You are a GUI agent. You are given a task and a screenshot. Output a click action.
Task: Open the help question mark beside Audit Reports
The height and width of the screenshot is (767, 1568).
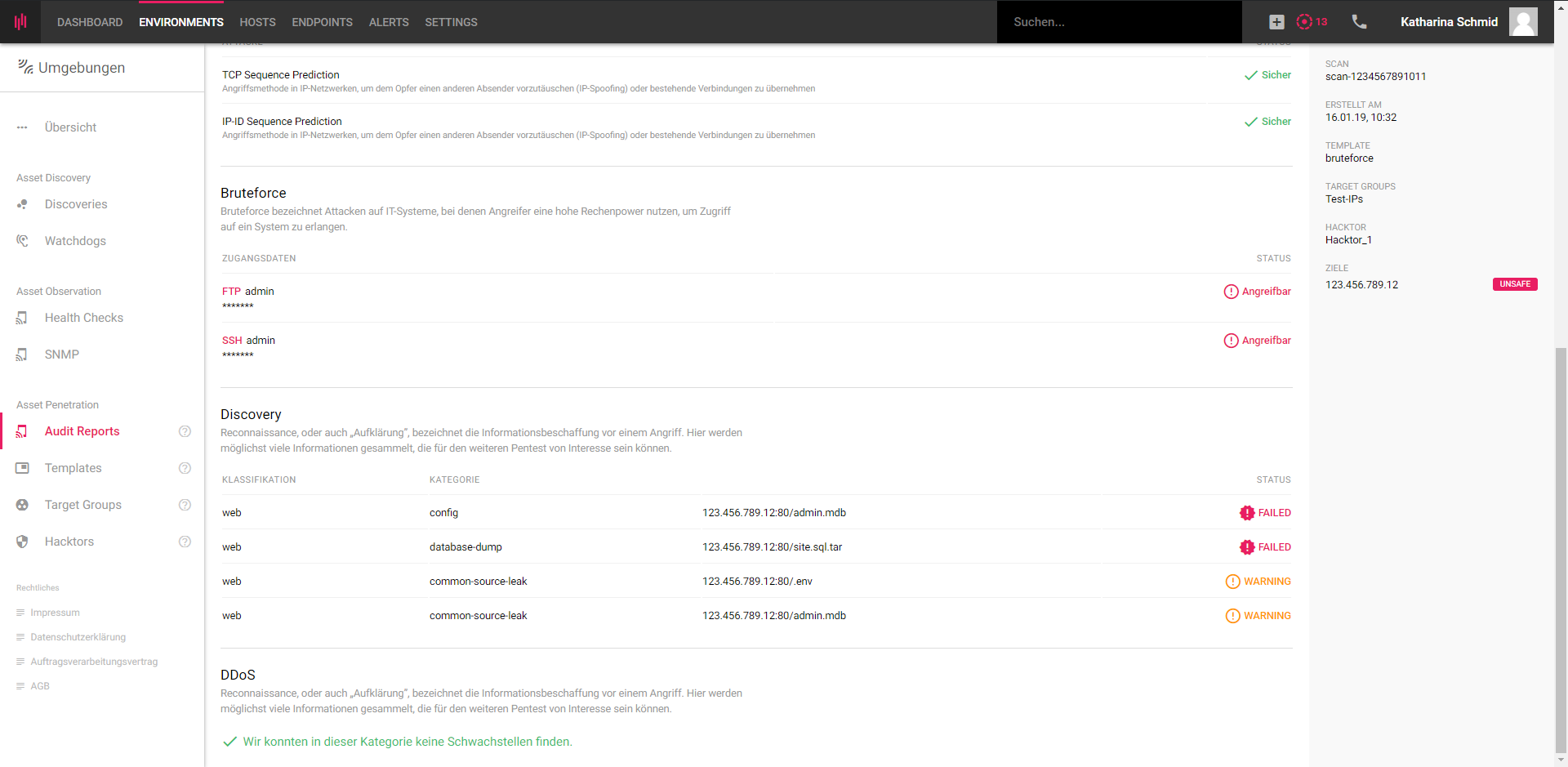(185, 431)
